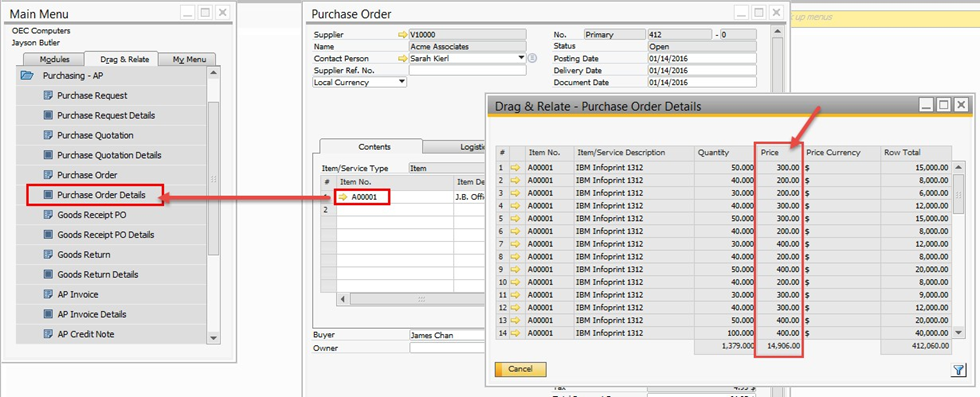Click the Contact Person link arrow
The image size is (980, 397).
(402, 58)
